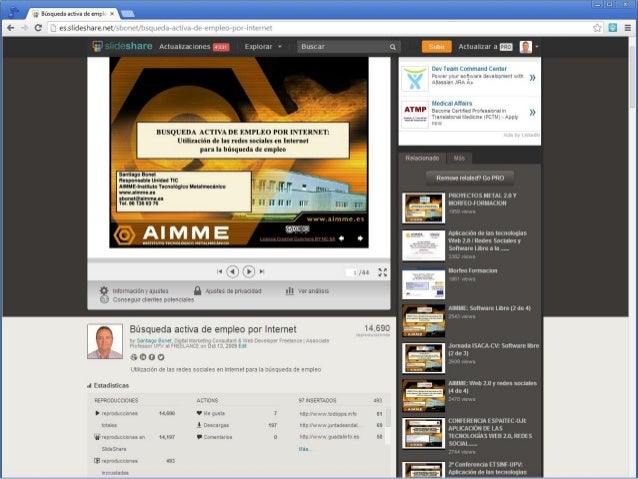Expand the Explorar dropdown
The height and width of the screenshot is (479, 638).
pos(263,47)
